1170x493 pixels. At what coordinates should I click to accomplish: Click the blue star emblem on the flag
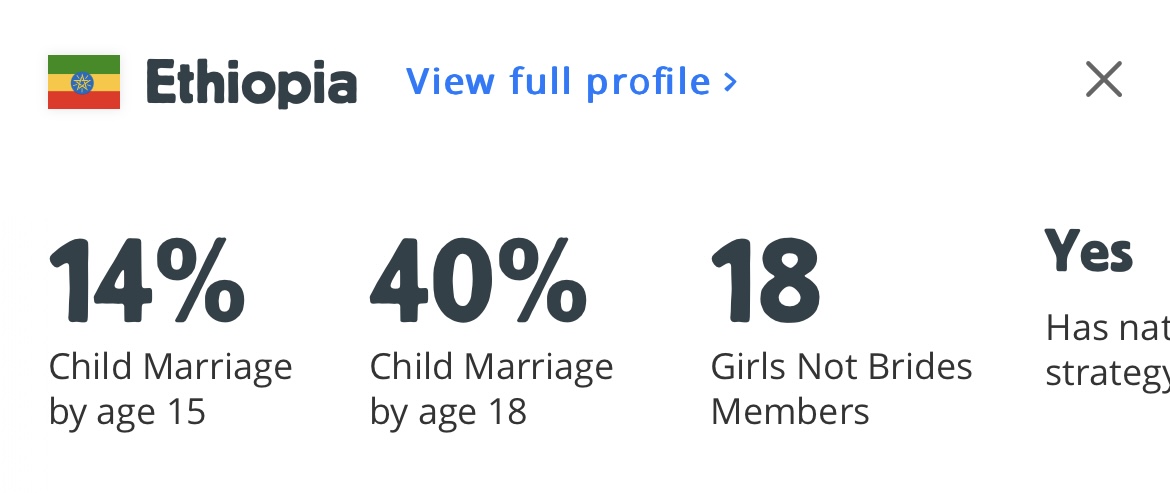pyautogui.click(x=84, y=82)
